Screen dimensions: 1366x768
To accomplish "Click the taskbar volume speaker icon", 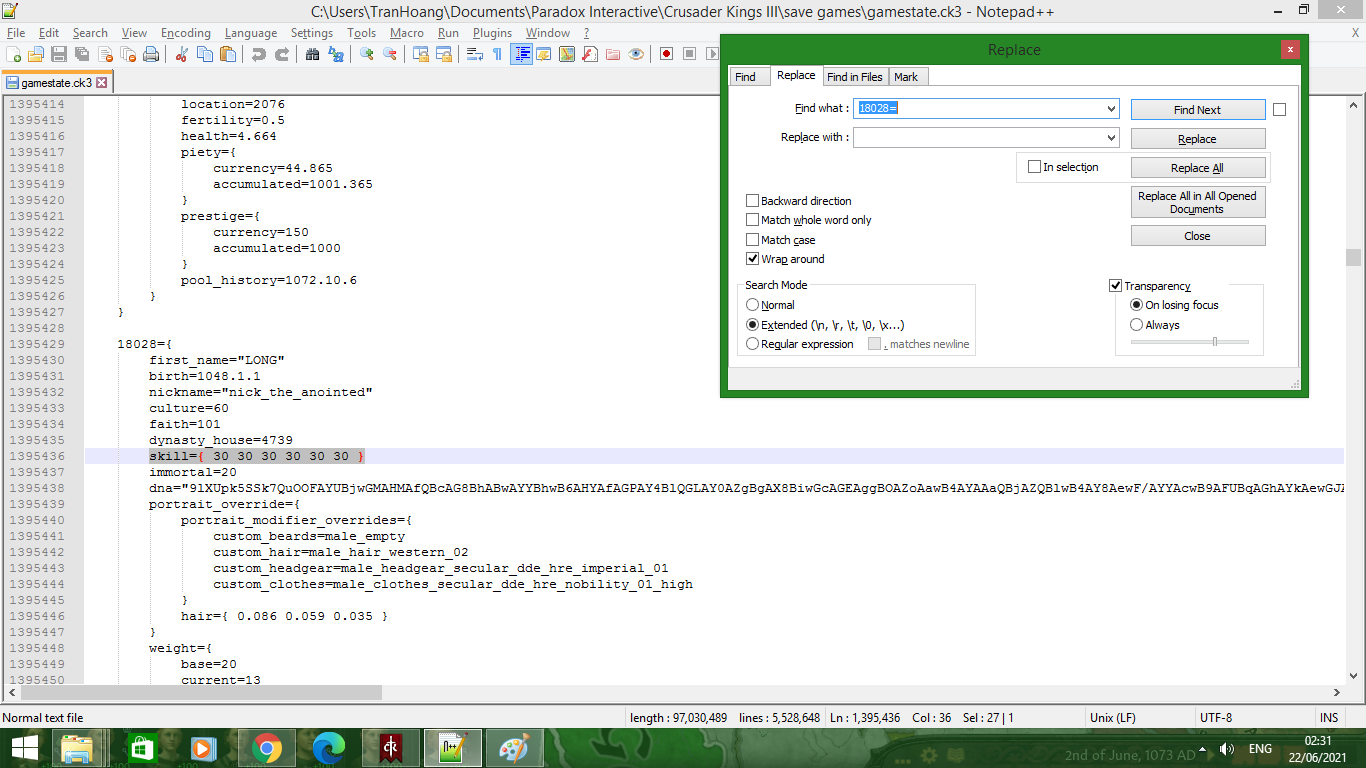I will 1227,748.
